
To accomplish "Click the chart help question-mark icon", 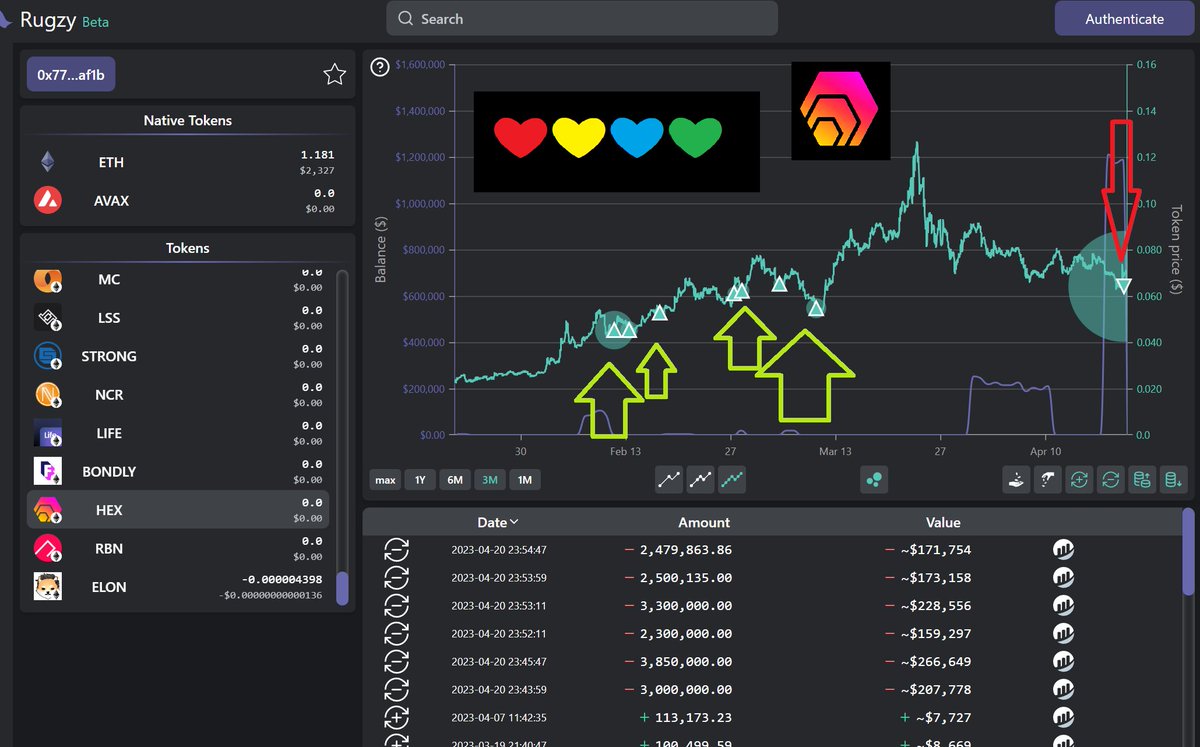I will coord(380,68).
